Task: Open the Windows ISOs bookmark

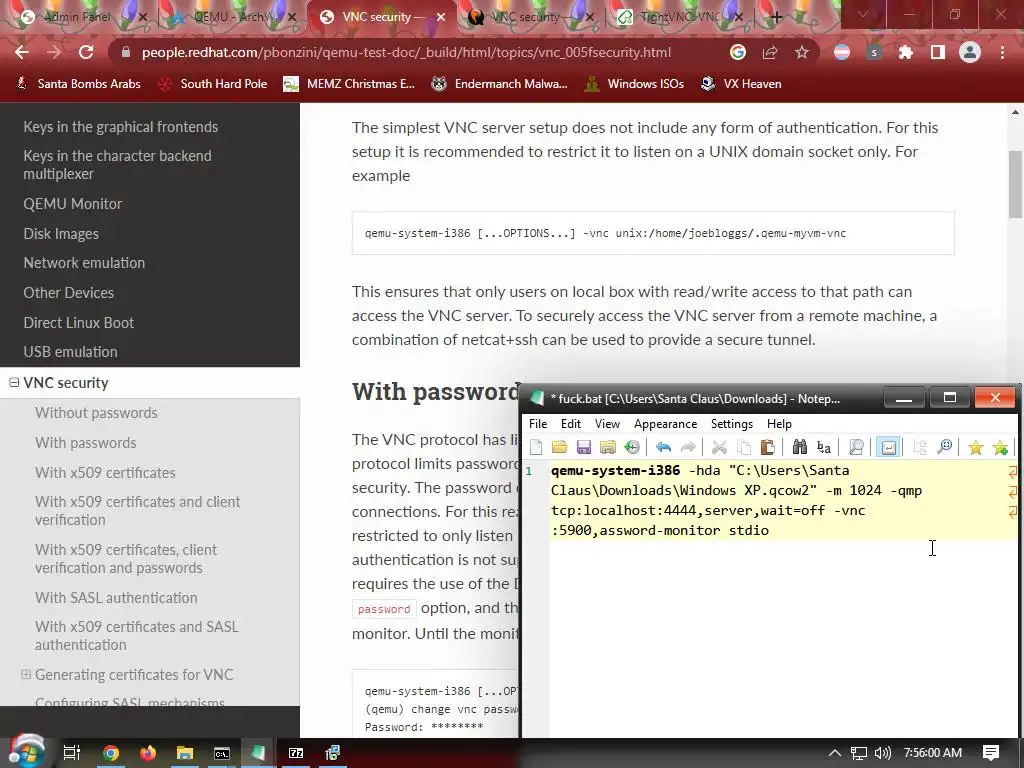Action: (635, 84)
